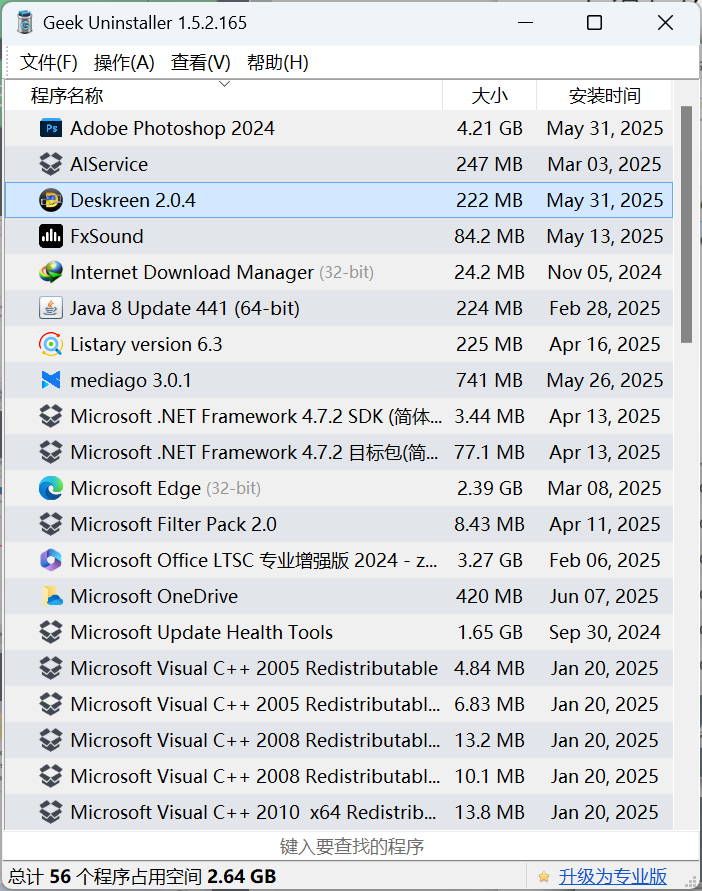The width and height of the screenshot is (702, 891).
Task: Open the 操作(A) menu
Action: (x=124, y=63)
